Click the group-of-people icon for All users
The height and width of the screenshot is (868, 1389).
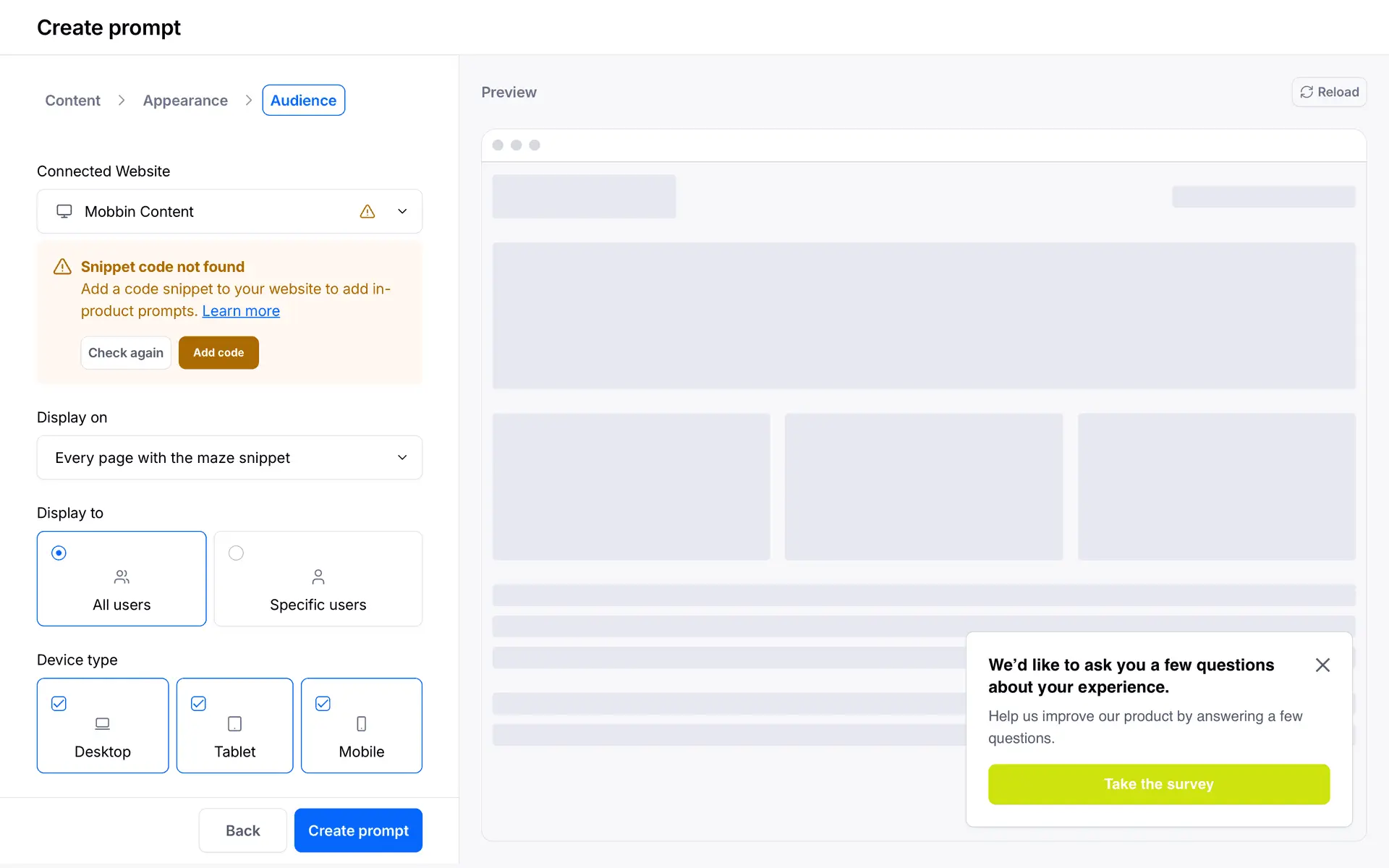[122, 576]
